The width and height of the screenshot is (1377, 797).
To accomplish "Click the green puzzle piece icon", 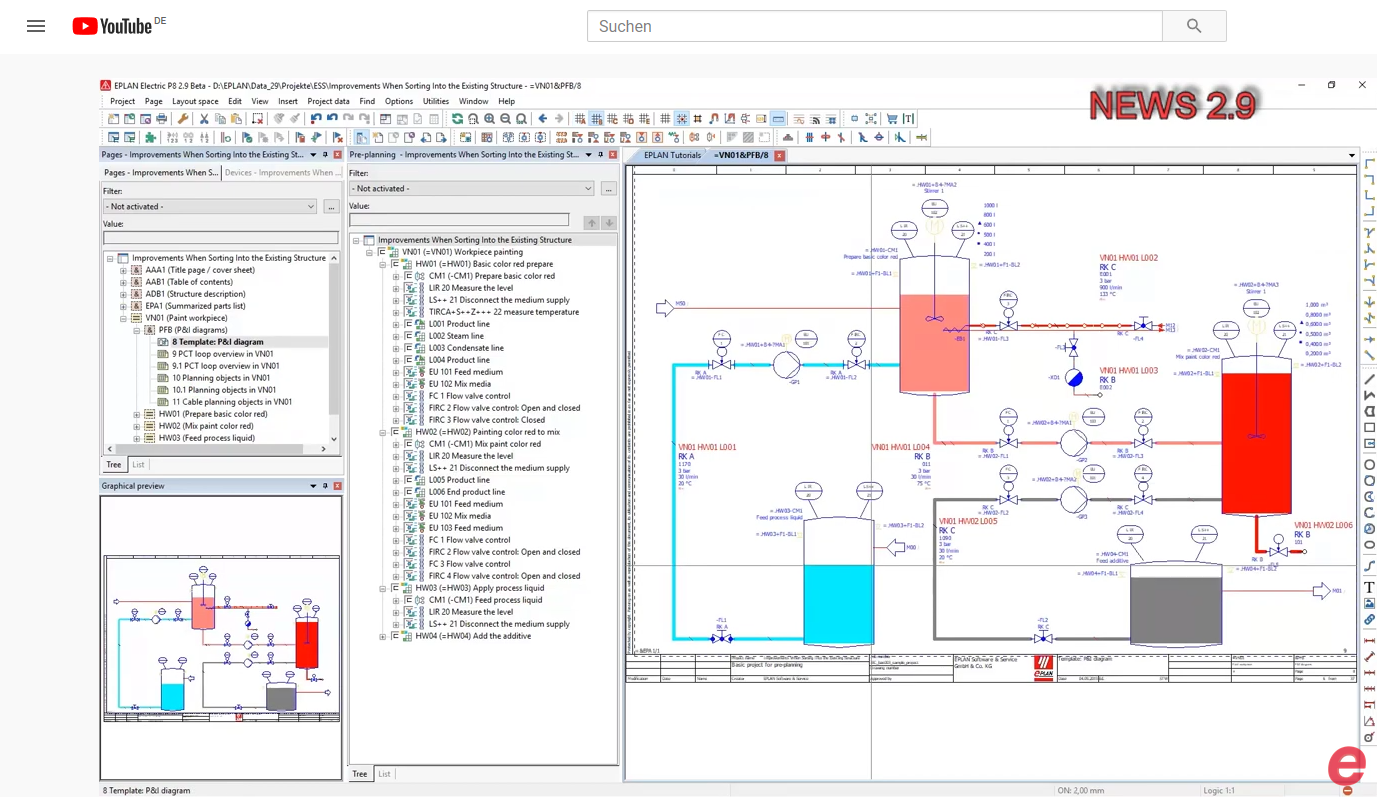I will [x=150, y=137].
